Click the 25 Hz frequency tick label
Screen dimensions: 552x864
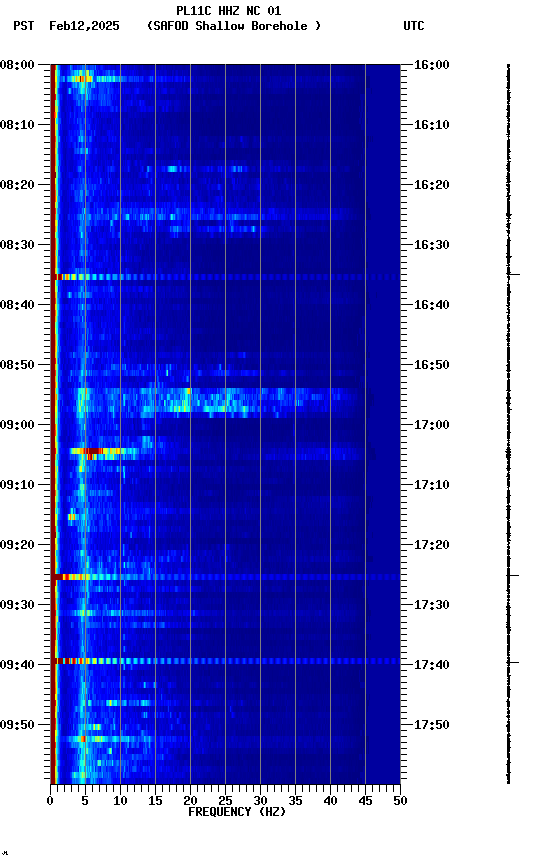[x=225, y=801]
